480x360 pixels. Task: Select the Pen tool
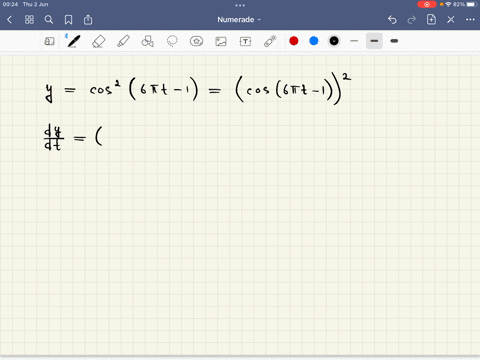click(x=74, y=41)
